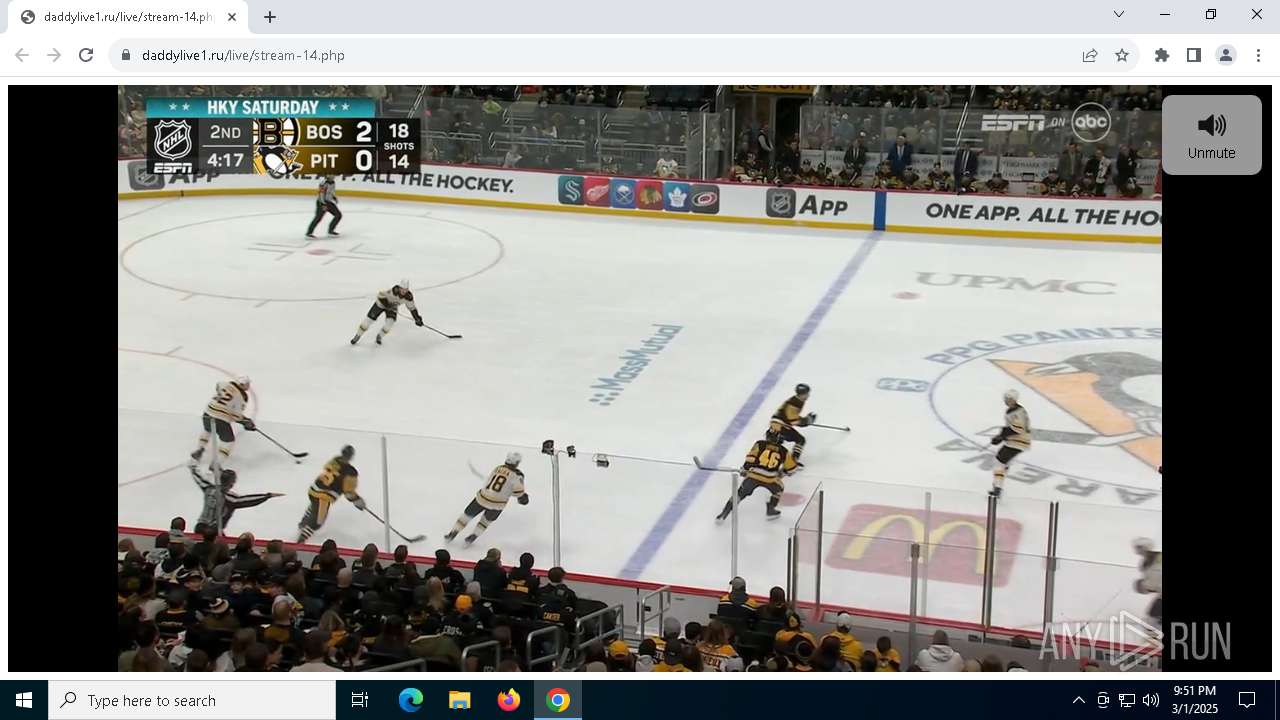Viewport: 1280px width, 720px height.
Task: Open the Chrome profile avatar
Action: tap(1226, 55)
